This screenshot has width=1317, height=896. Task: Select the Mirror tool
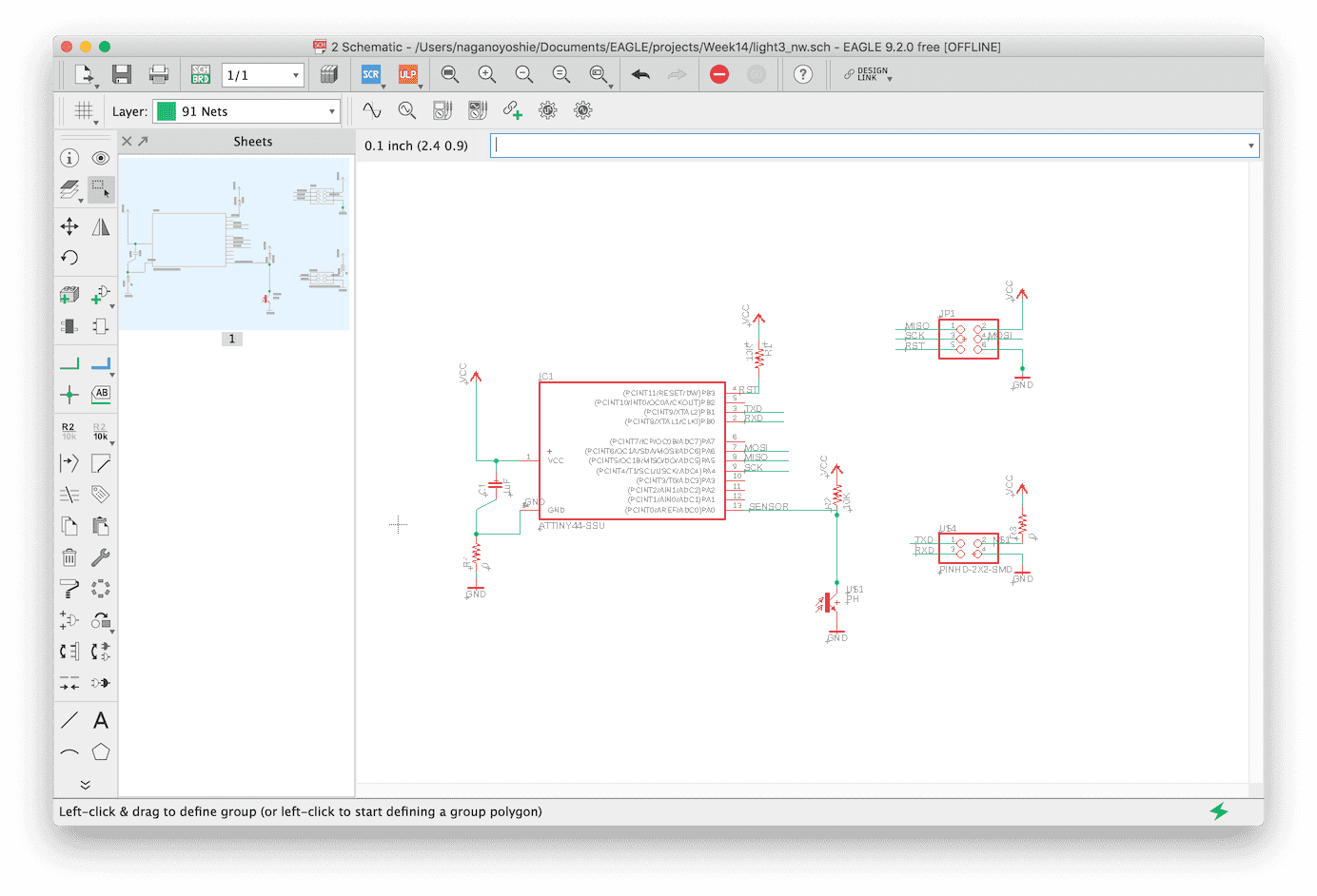(x=101, y=226)
